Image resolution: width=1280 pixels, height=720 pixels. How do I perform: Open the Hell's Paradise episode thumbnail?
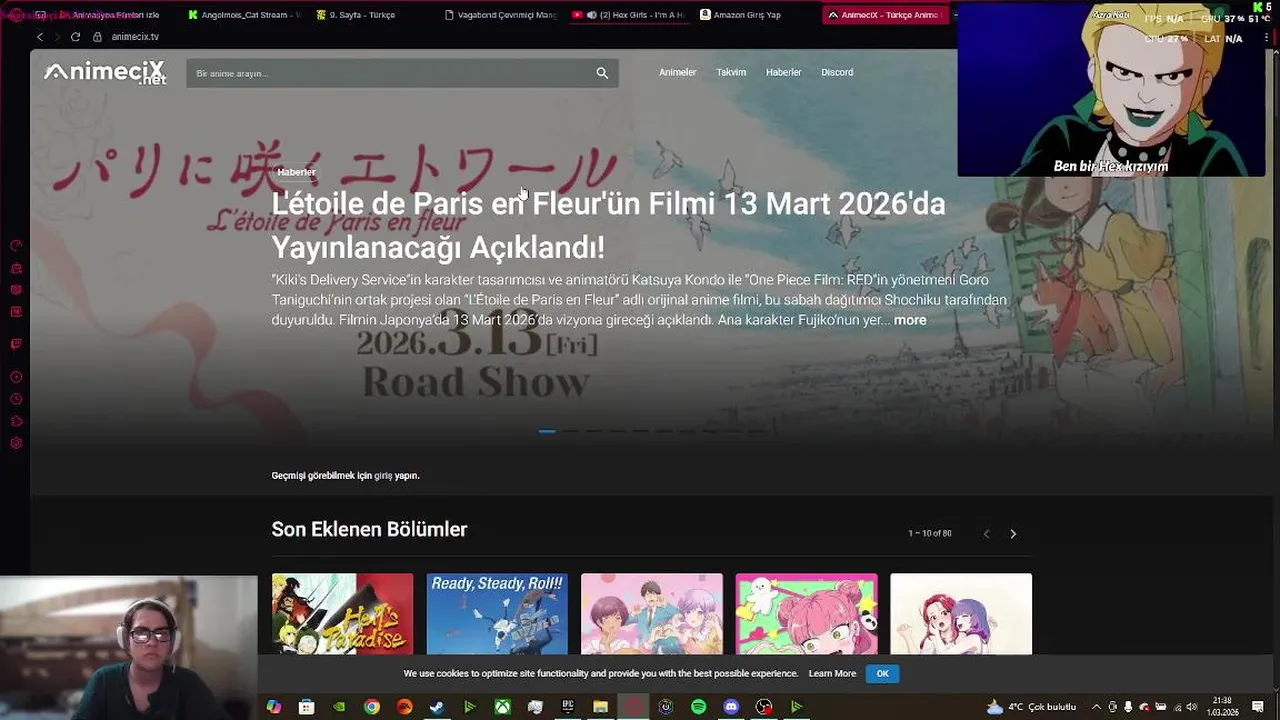[x=342, y=614]
